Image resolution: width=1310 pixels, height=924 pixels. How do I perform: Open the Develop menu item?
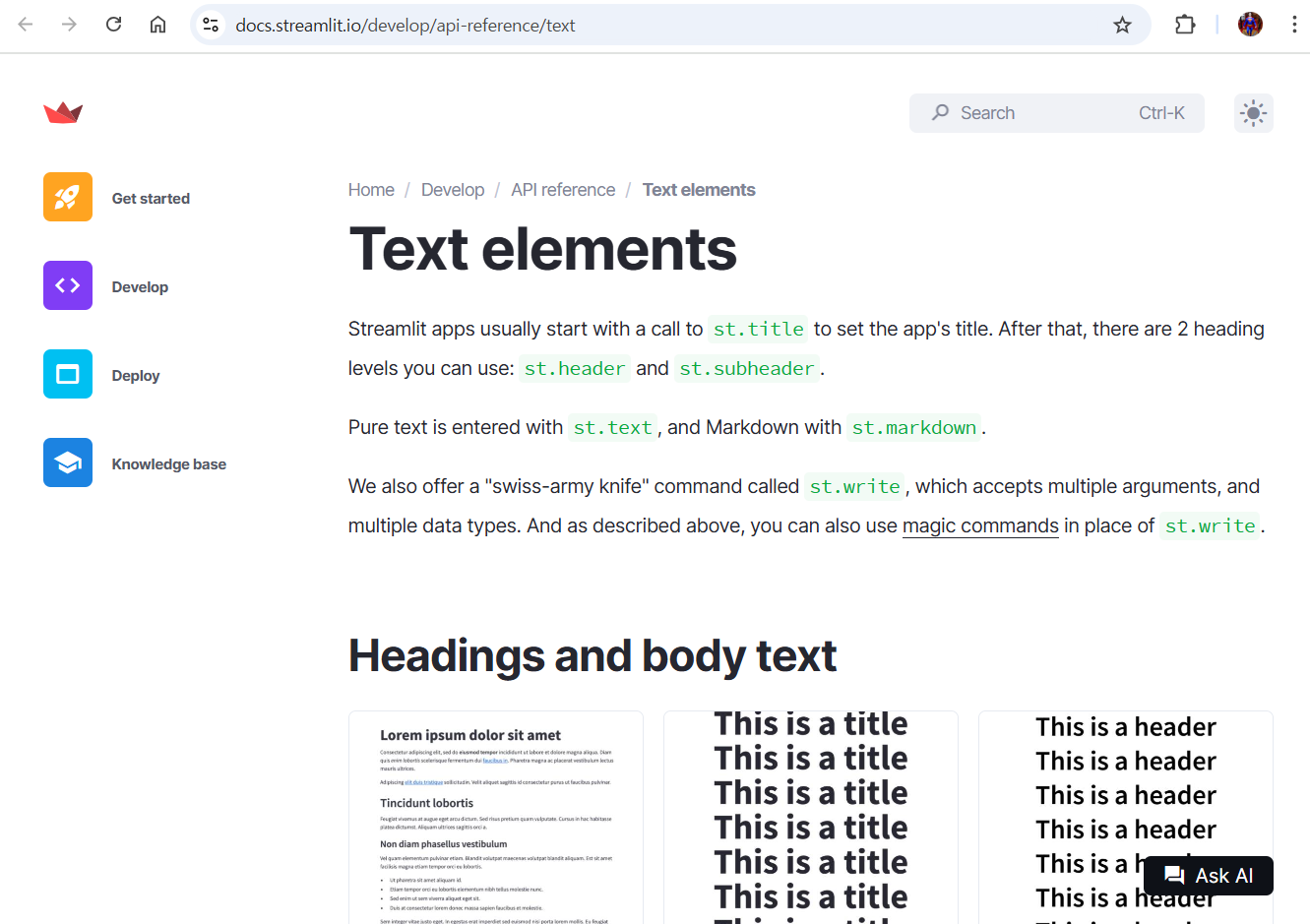(140, 286)
